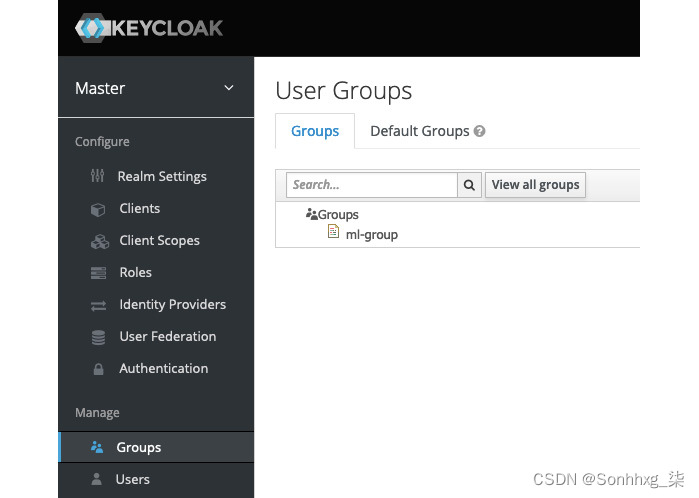Switch to the Default Groups tab
699x498 pixels.
point(428,131)
